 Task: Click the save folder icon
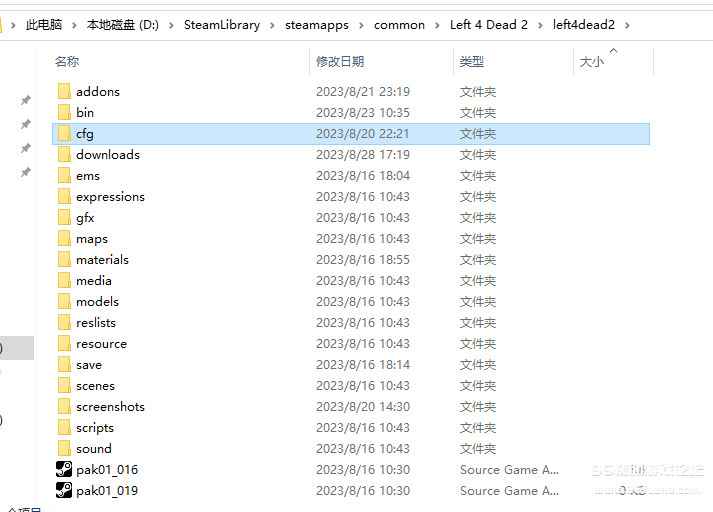pyautogui.click(x=64, y=364)
